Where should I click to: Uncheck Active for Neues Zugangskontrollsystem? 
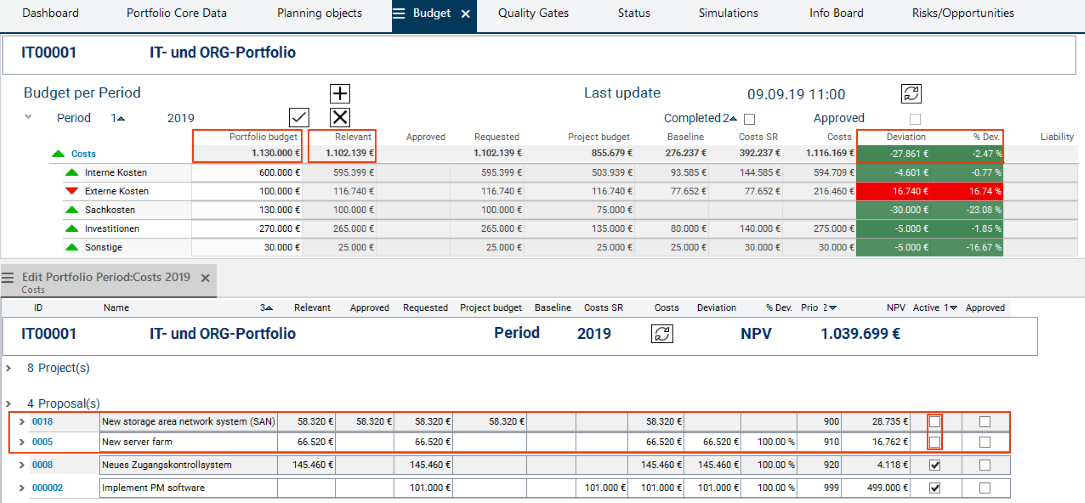[x=934, y=465]
